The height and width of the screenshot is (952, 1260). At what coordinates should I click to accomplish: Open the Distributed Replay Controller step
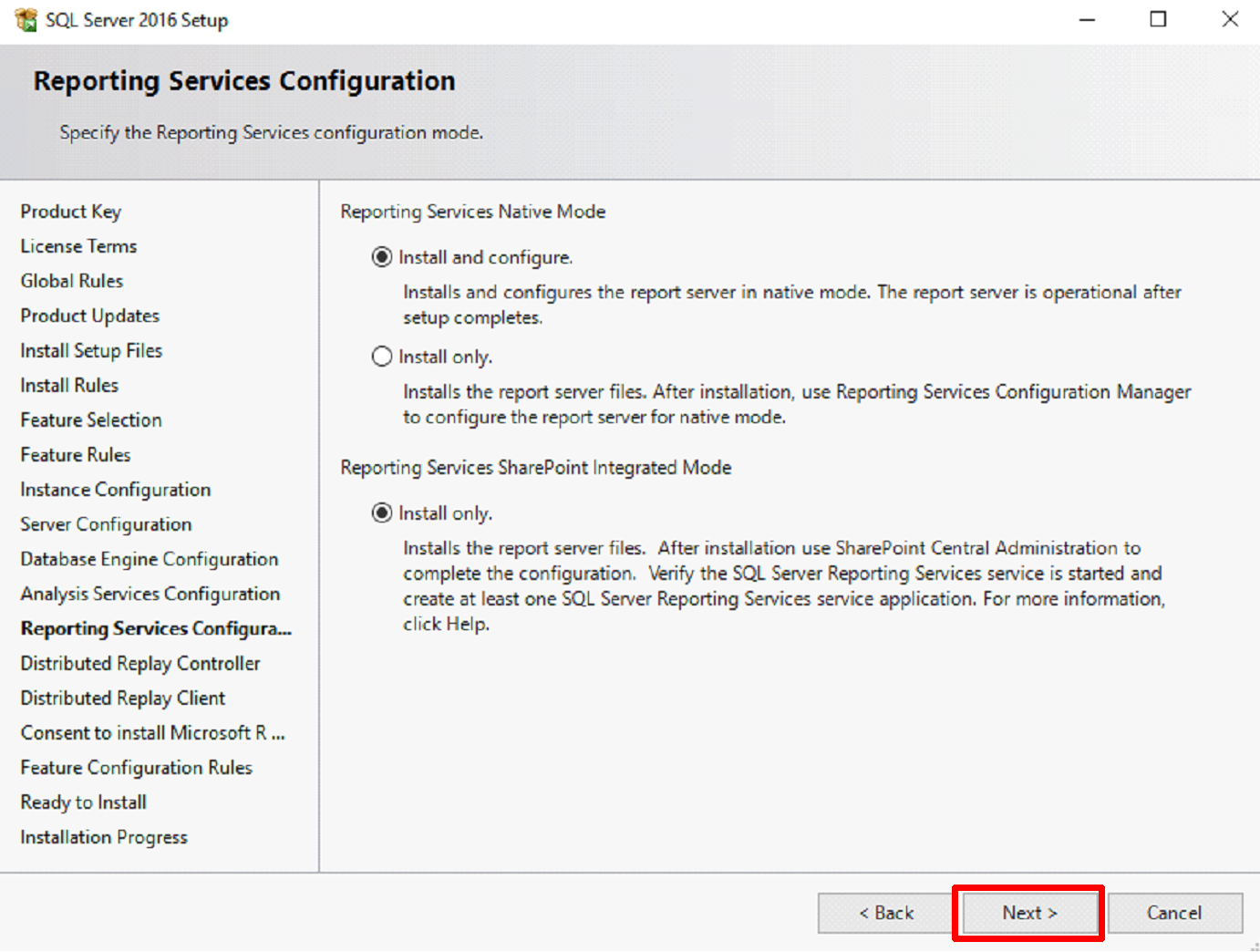click(139, 663)
